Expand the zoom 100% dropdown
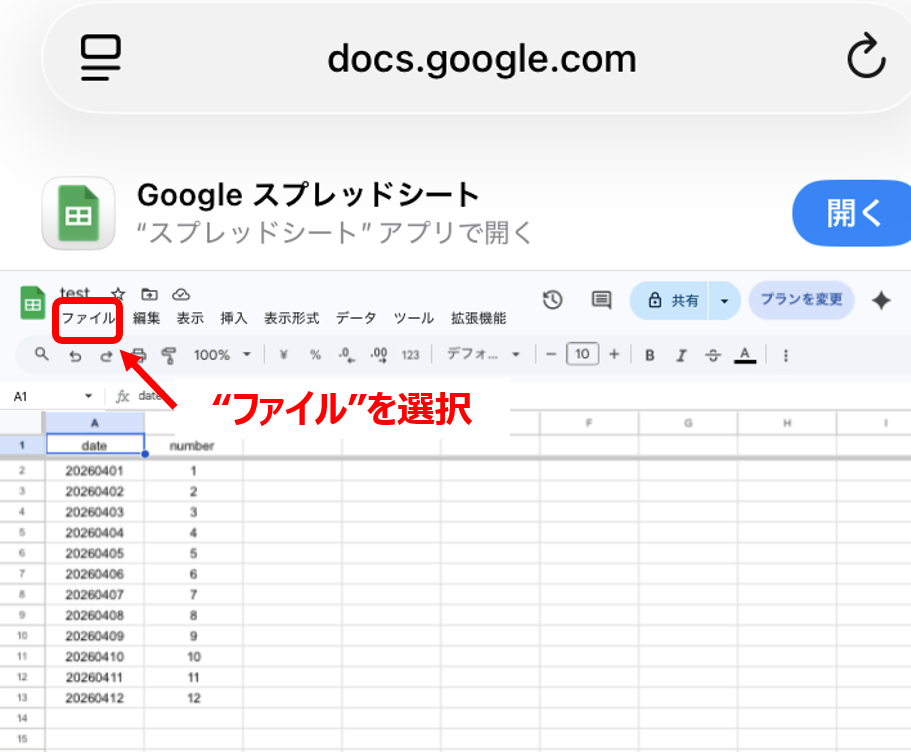The width and height of the screenshot is (911, 752). (x=222, y=354)
